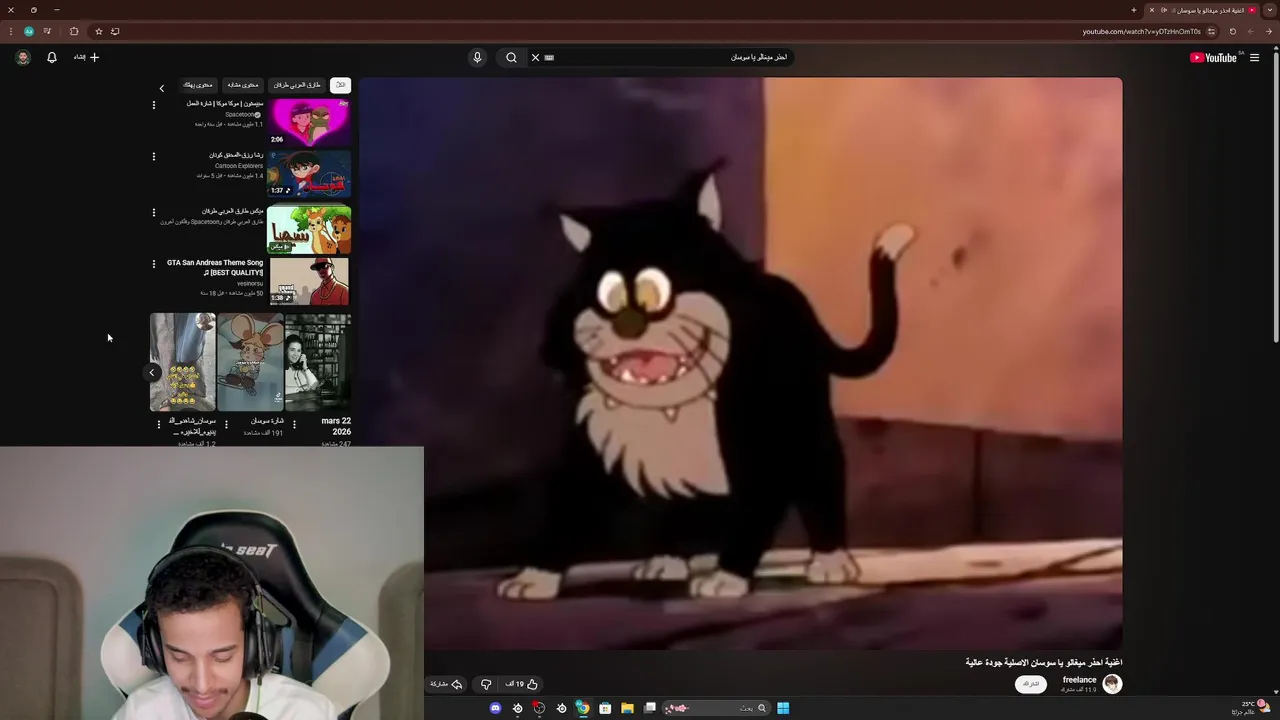
Task: Select the 'محتوى مشابه' filter chip
Action: point(242,85)
